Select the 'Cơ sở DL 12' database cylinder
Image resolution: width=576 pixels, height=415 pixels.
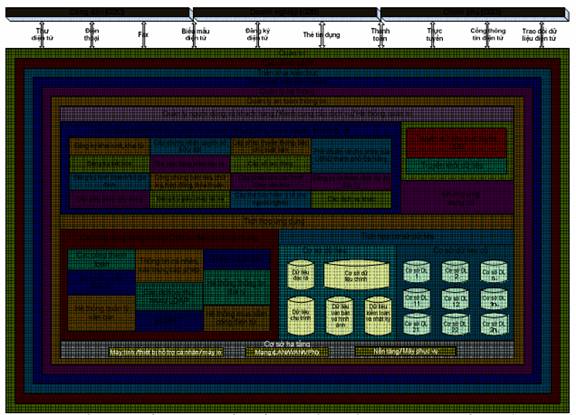[x=455, y=299]
